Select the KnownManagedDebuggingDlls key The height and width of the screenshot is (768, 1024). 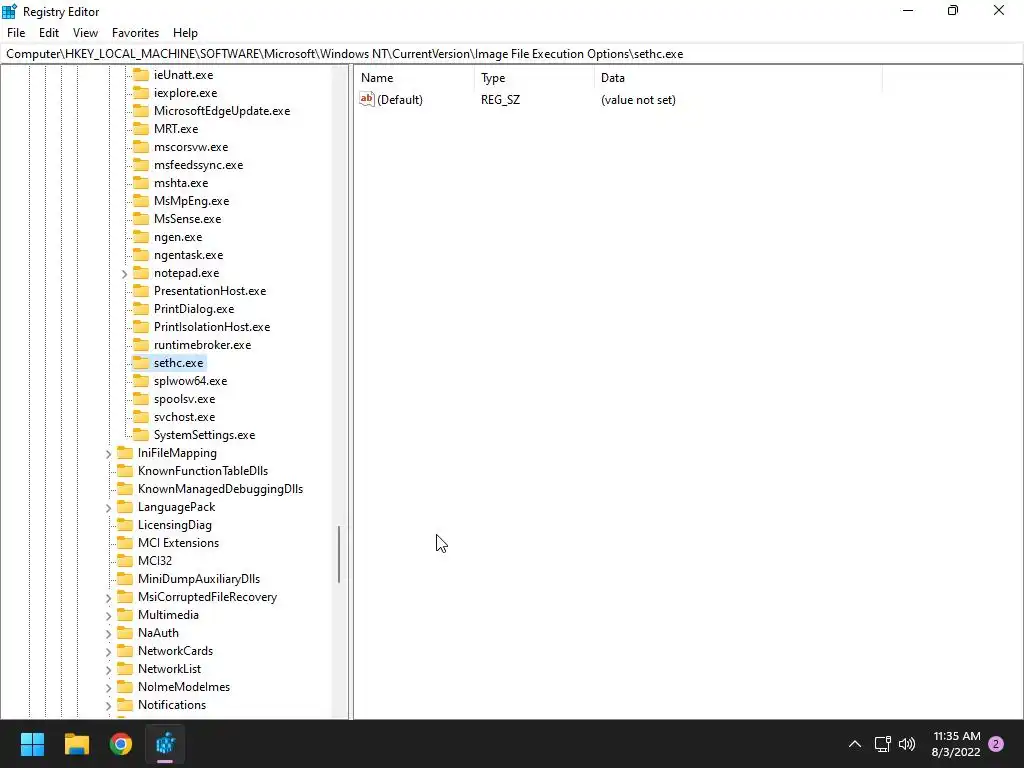(x=220, y=489)
